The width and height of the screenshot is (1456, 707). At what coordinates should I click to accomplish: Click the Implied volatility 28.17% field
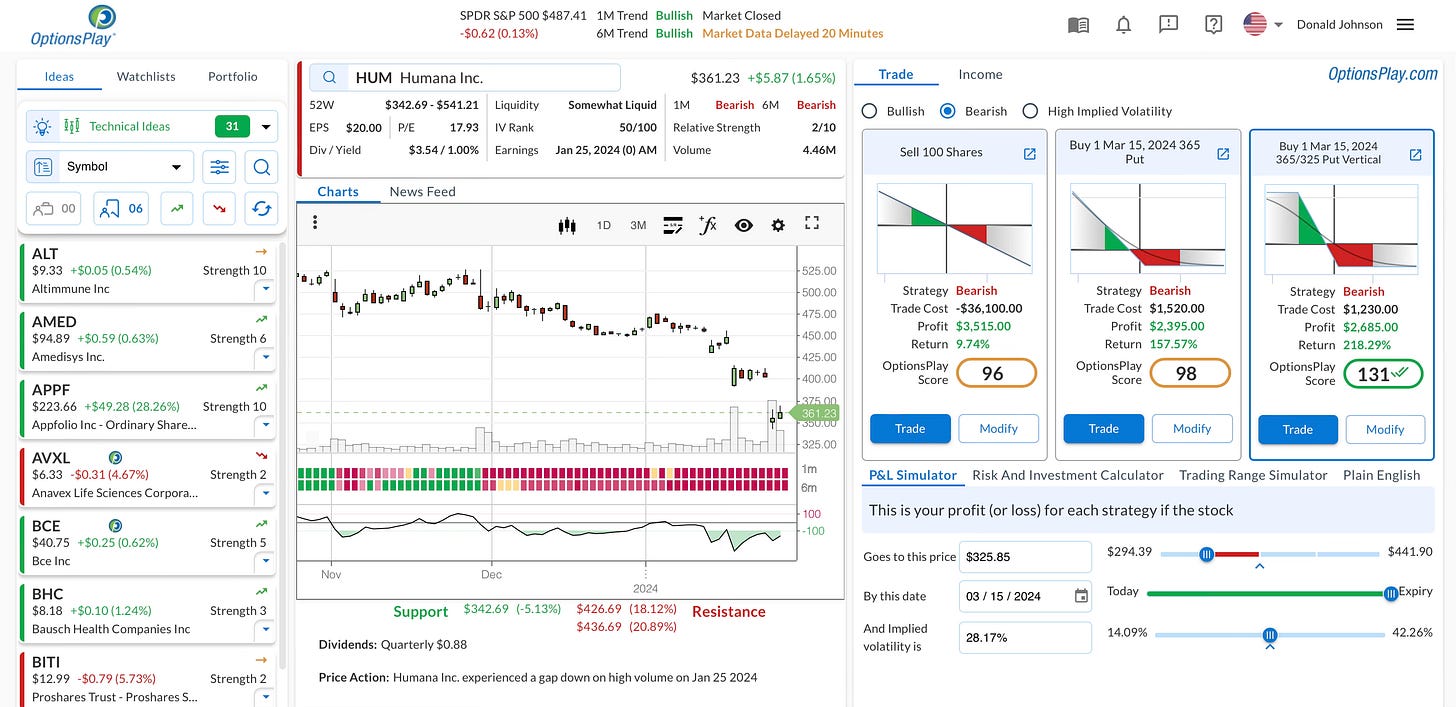click(1025, 637)
